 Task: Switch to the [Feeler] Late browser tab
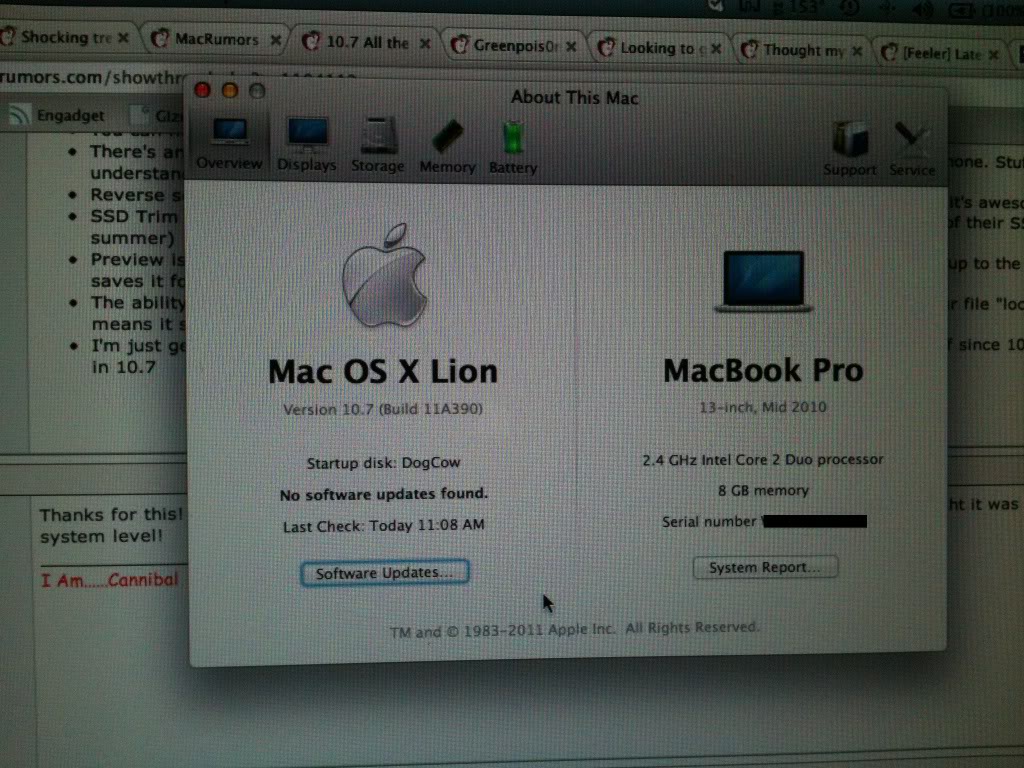[940, 53]
